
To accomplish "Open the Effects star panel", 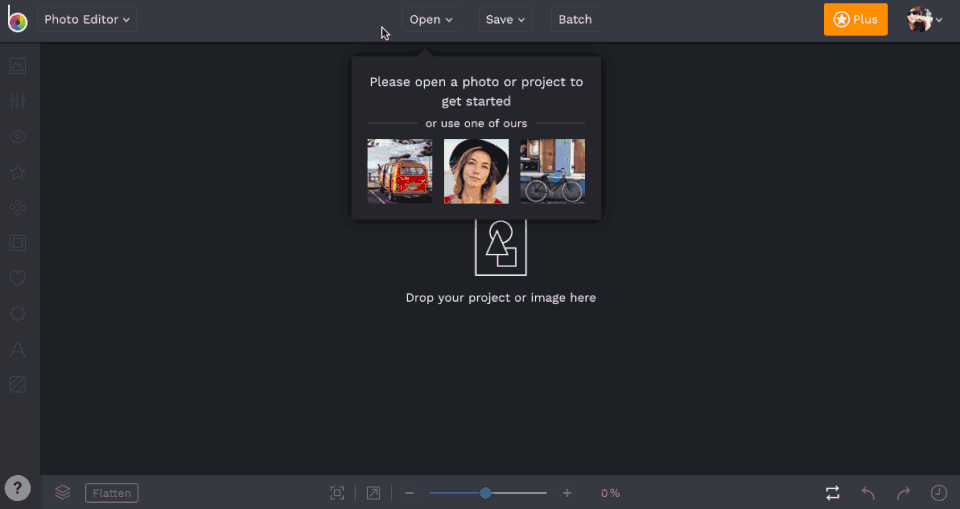I will click(x=18, y=172).
